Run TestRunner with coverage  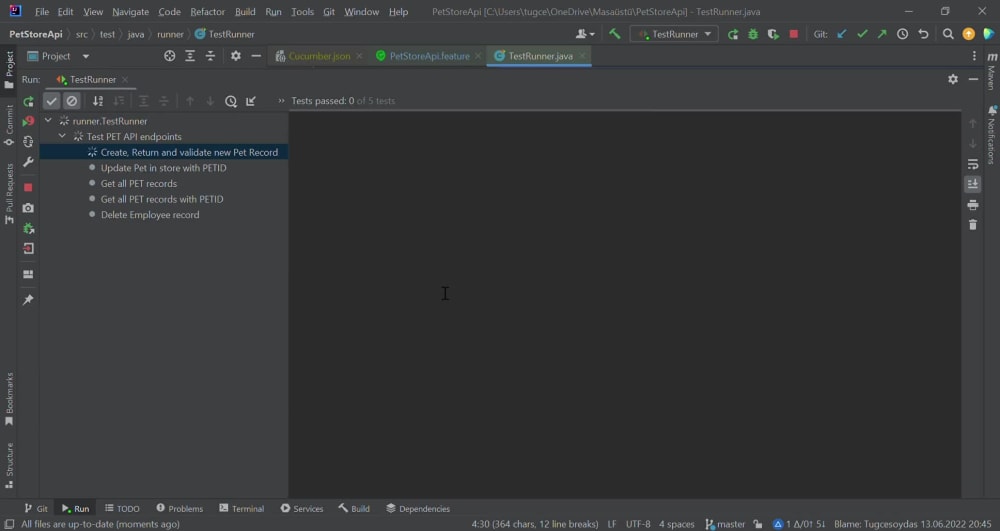(774, 34)
